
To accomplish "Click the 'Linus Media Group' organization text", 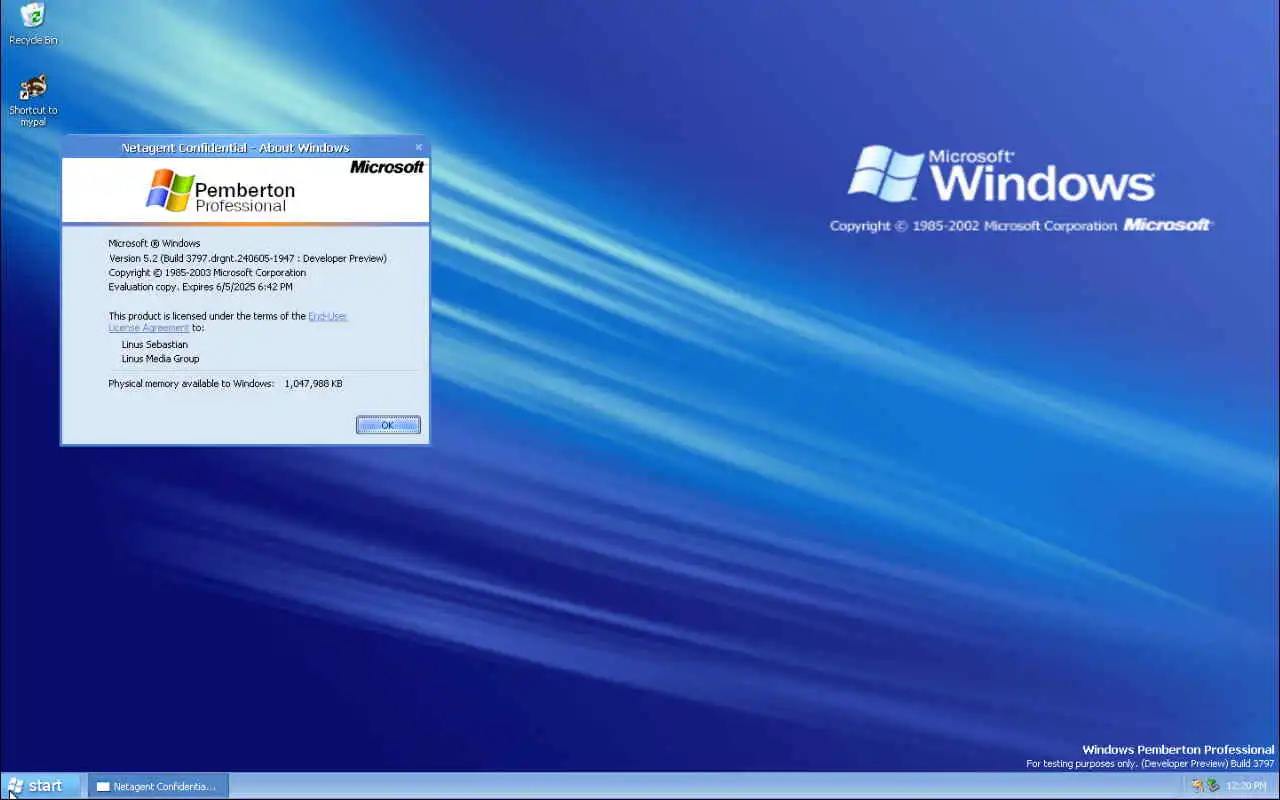I will coord(160,358).
